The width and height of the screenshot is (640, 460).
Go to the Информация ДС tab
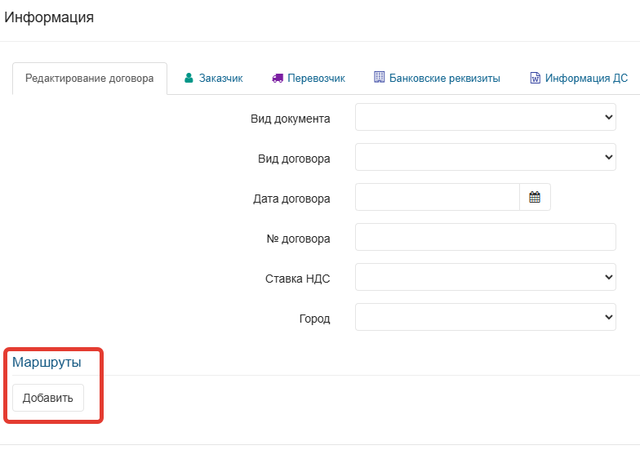tap(579, 78)
